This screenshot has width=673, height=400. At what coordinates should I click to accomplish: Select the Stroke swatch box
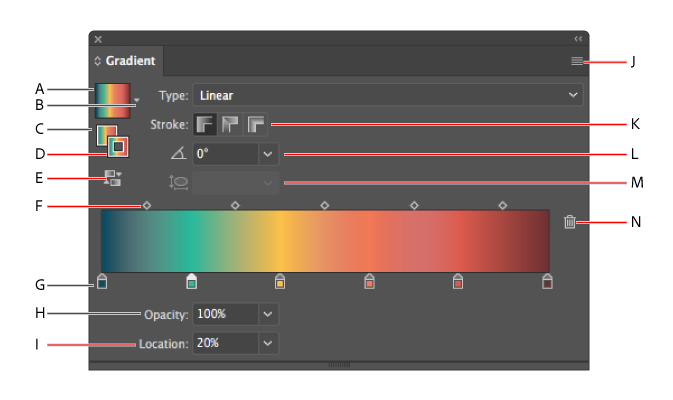point(118,147)
